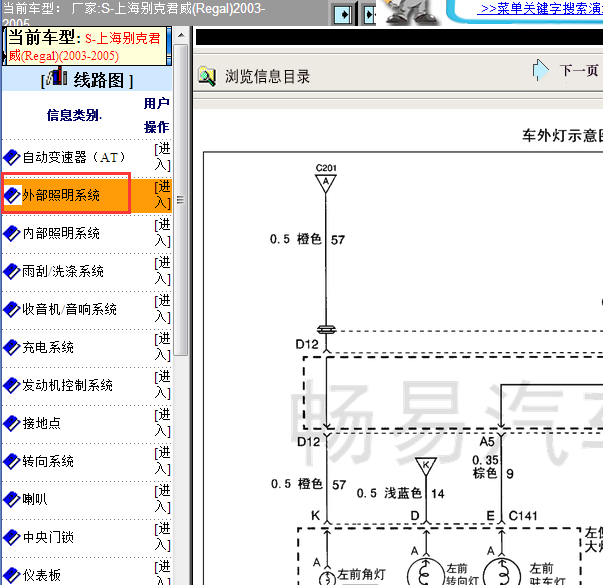Select 自动变速器（AT） category
Screen dimensions: 603x585
[x=74, y=157]
